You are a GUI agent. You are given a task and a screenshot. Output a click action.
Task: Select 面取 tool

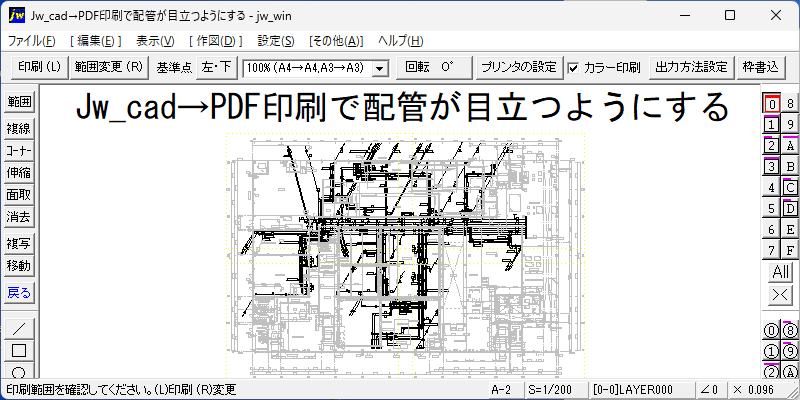[19, 195]
